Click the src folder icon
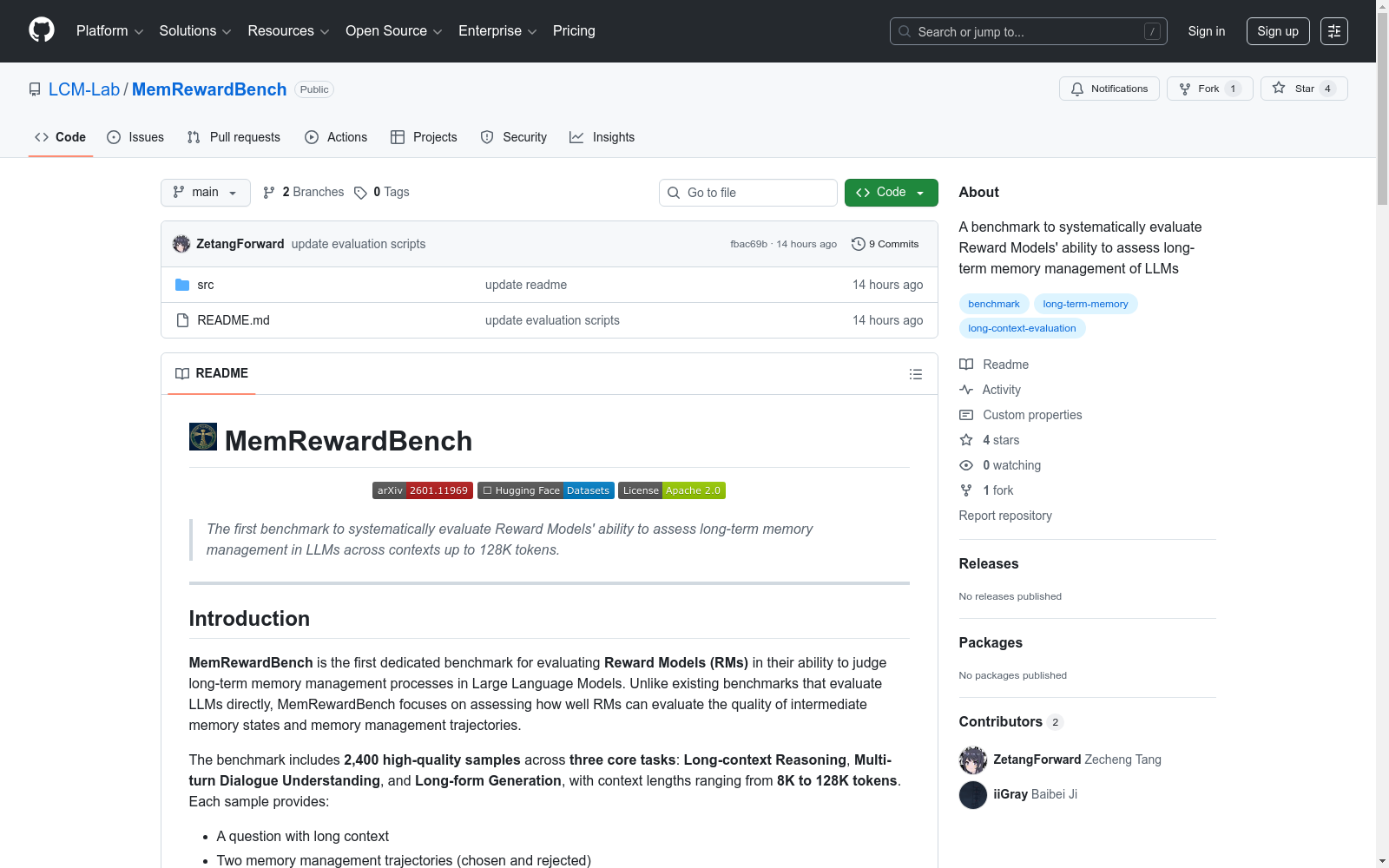Viewport: 1389px width, 868px height. (x=182, y=285)
